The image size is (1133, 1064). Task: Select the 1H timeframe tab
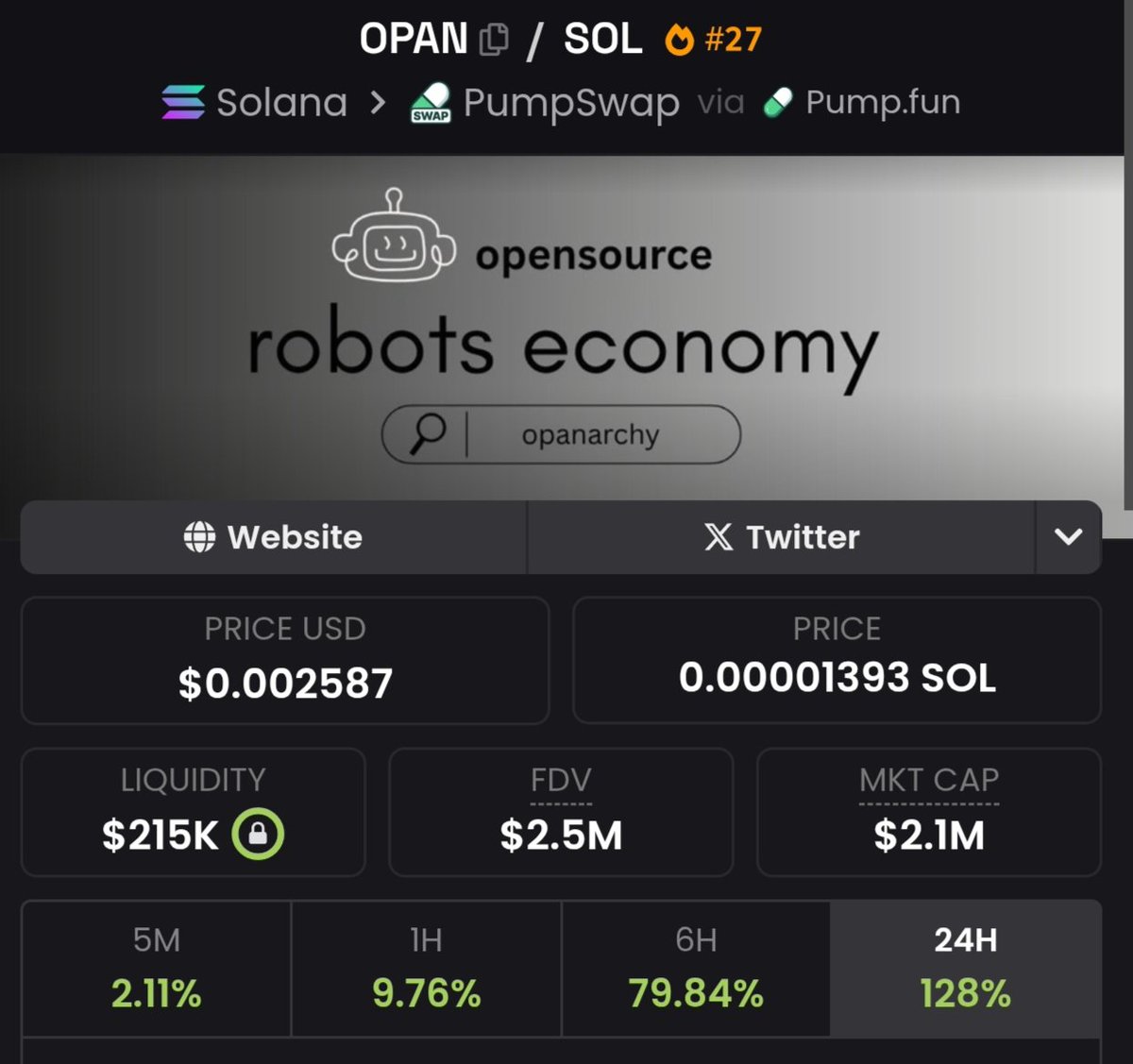click(x=427, y=968)
